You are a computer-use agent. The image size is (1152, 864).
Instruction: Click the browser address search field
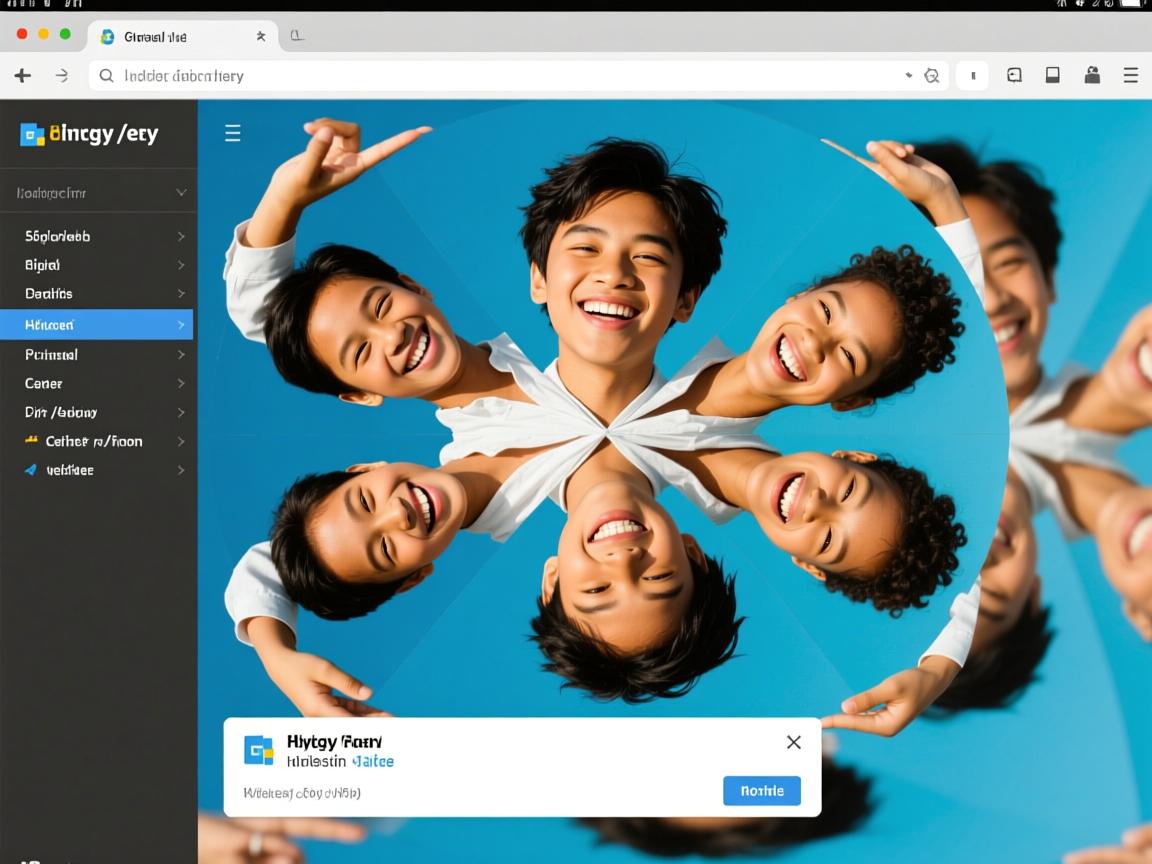pyautogui.click(x=500, y=76)
